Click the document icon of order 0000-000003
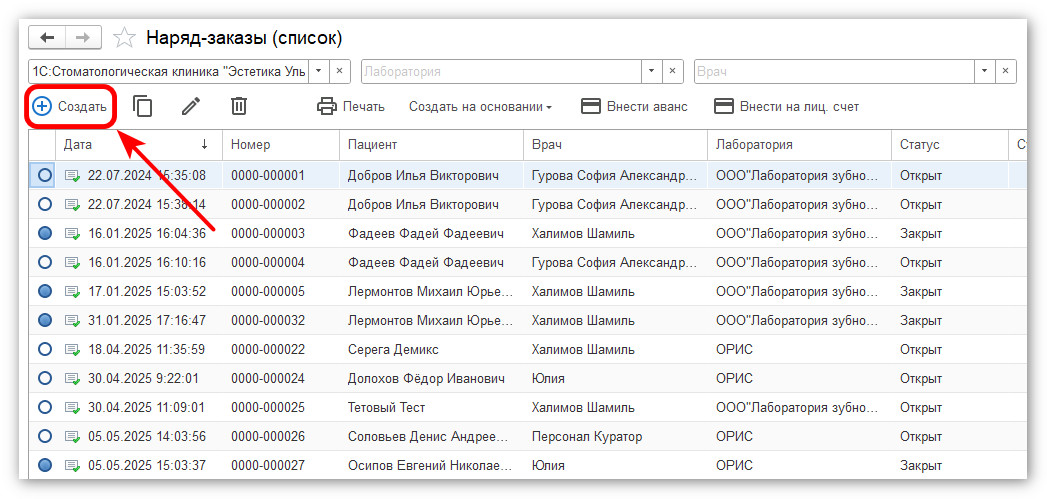1047x499 pixels. click(x=73, y=234)
